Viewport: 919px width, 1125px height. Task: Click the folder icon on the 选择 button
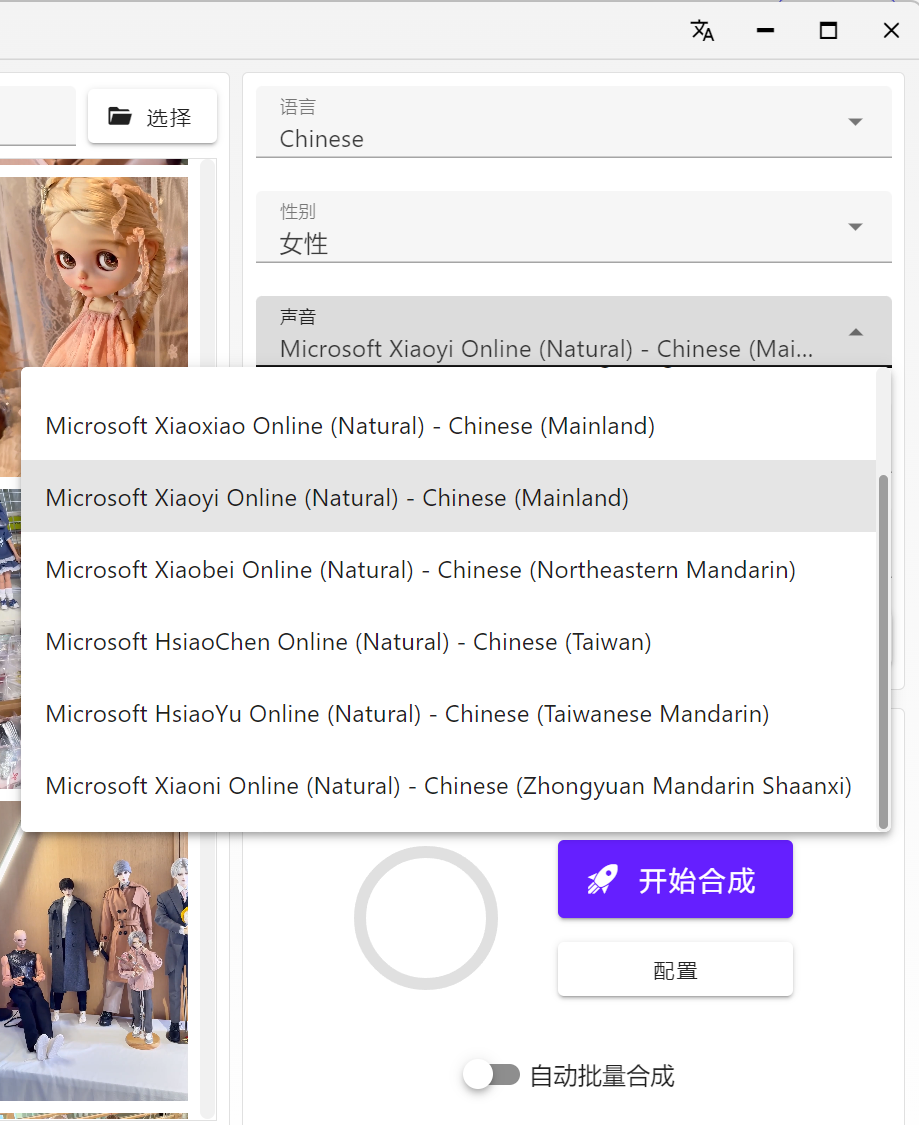tap(120, 116)
